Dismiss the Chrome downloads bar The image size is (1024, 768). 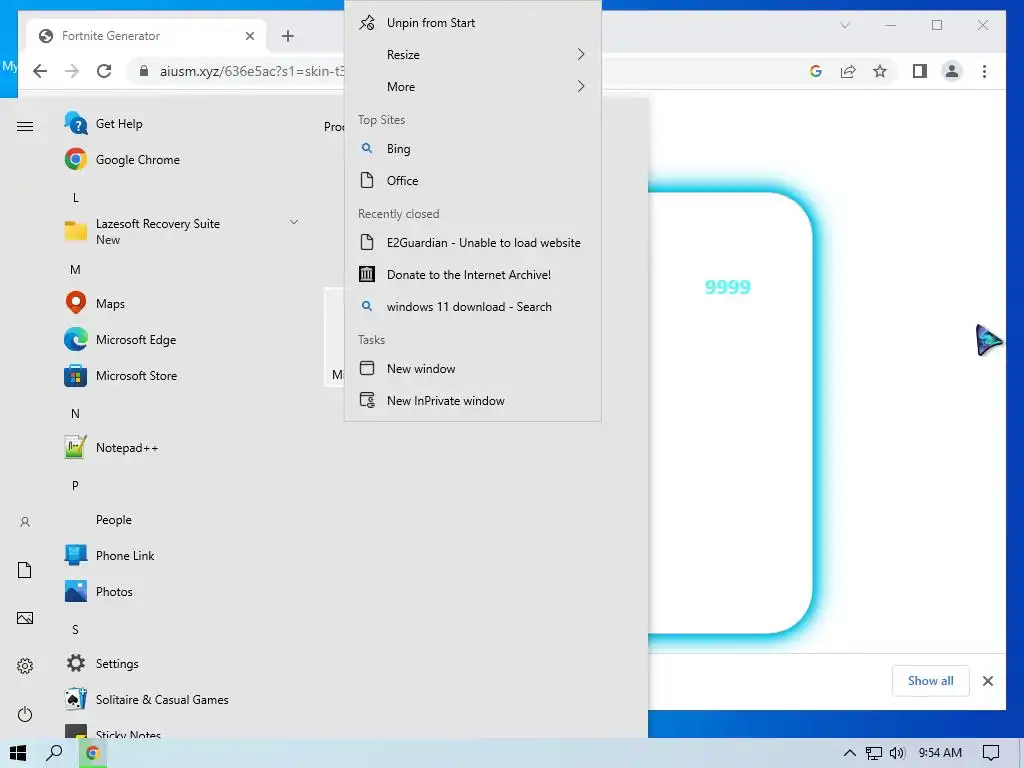pyautogui.click(x=987, y=680)
